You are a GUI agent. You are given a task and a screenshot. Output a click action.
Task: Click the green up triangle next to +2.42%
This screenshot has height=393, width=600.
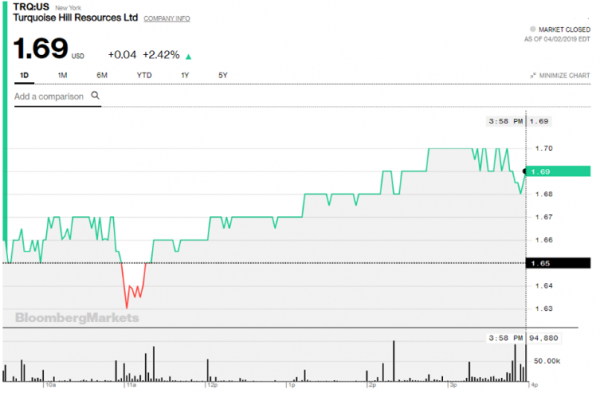tap(188, 57)
